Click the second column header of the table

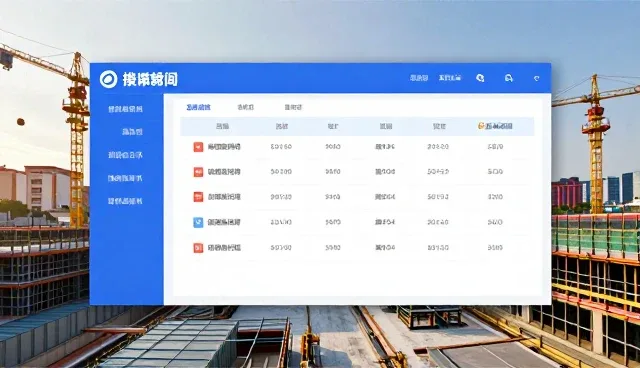pos(282,126)
